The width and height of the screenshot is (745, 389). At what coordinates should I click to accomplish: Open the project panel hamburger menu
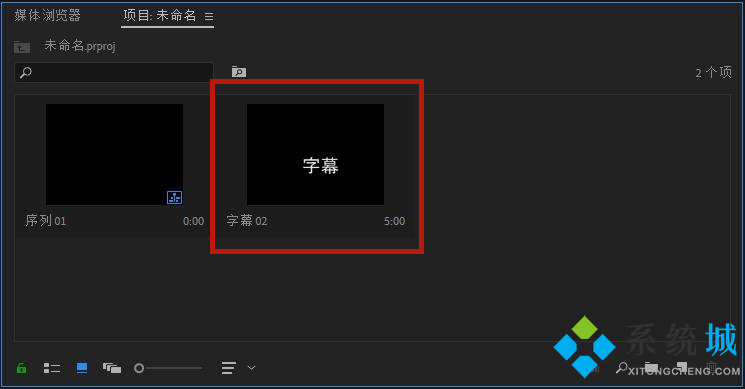[209, 17]
